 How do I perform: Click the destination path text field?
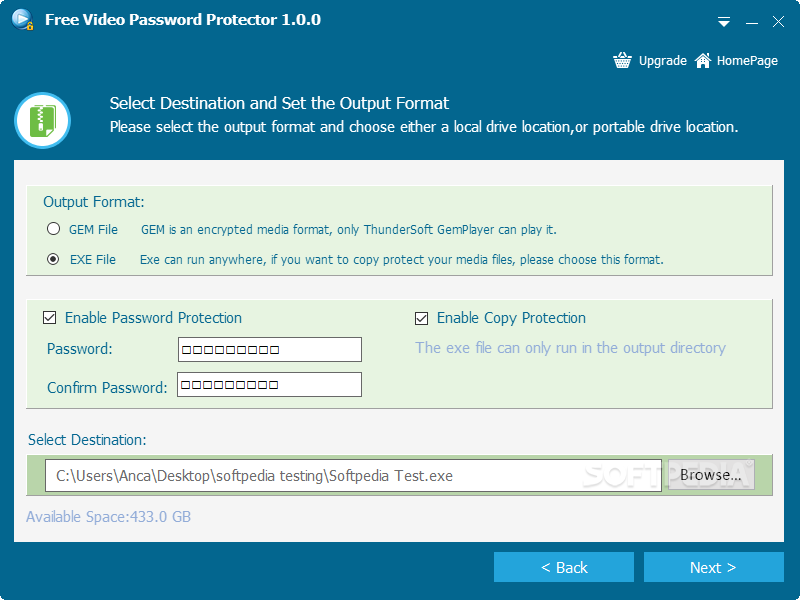(353, 476)
